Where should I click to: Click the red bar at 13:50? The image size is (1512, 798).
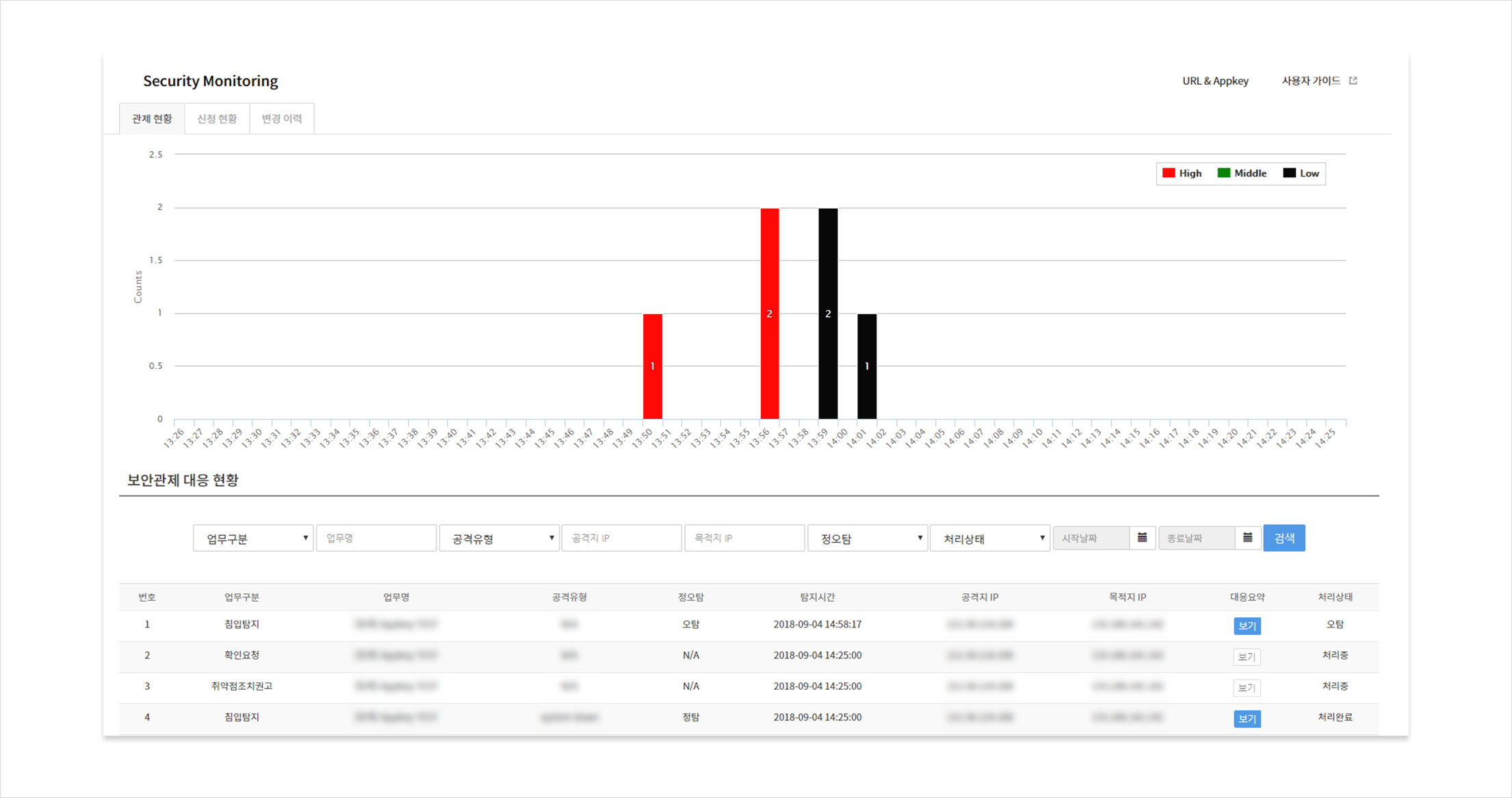coord(653,366)
